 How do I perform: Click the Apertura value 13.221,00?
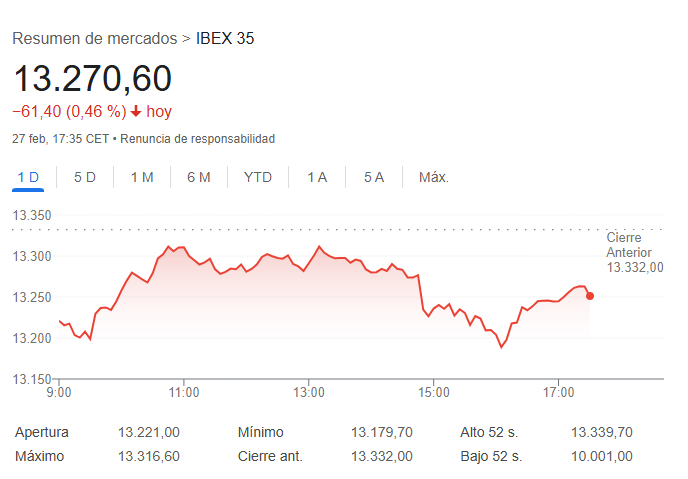(149, 432)
